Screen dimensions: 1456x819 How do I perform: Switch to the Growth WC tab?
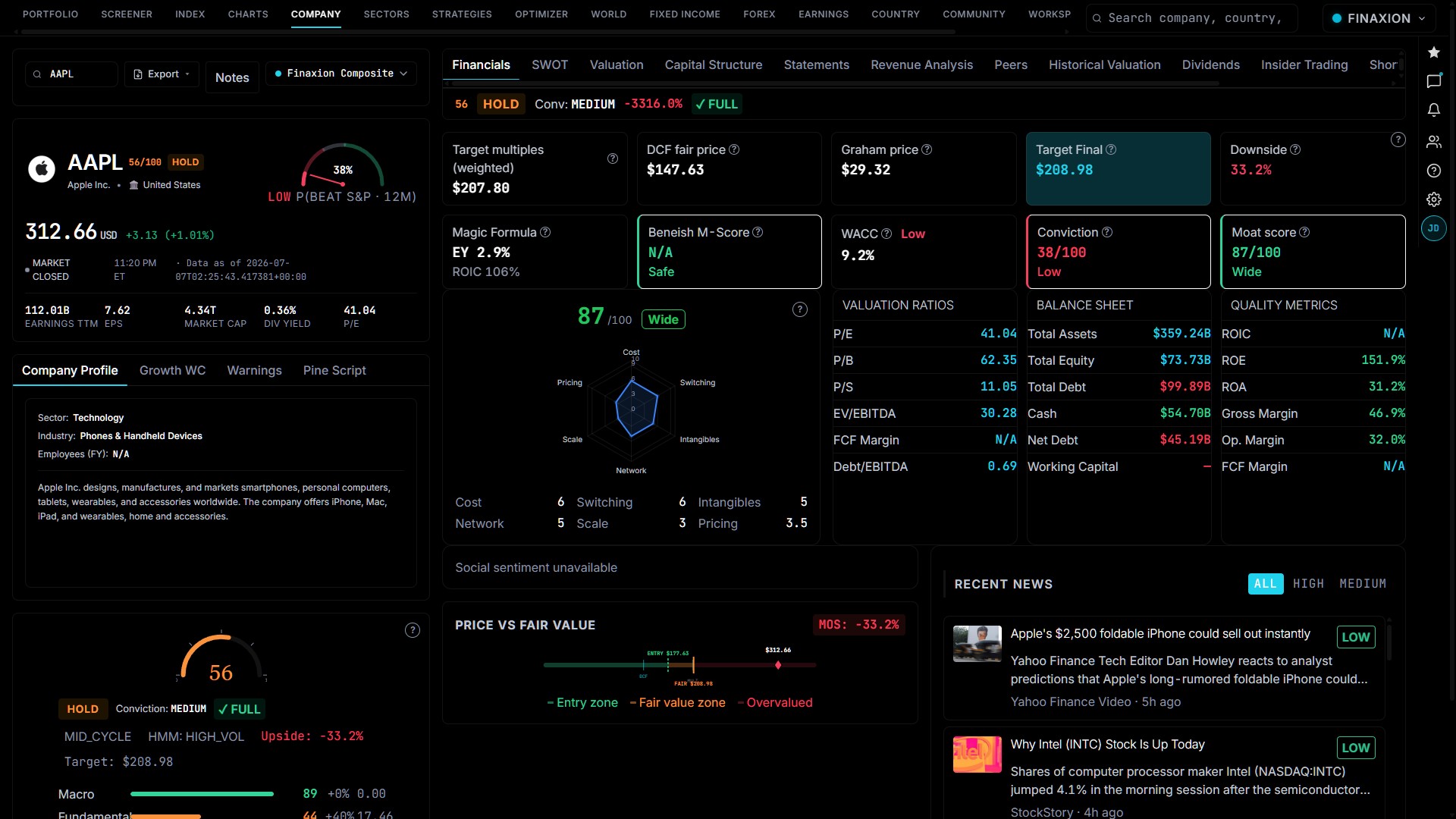point(172,371)
